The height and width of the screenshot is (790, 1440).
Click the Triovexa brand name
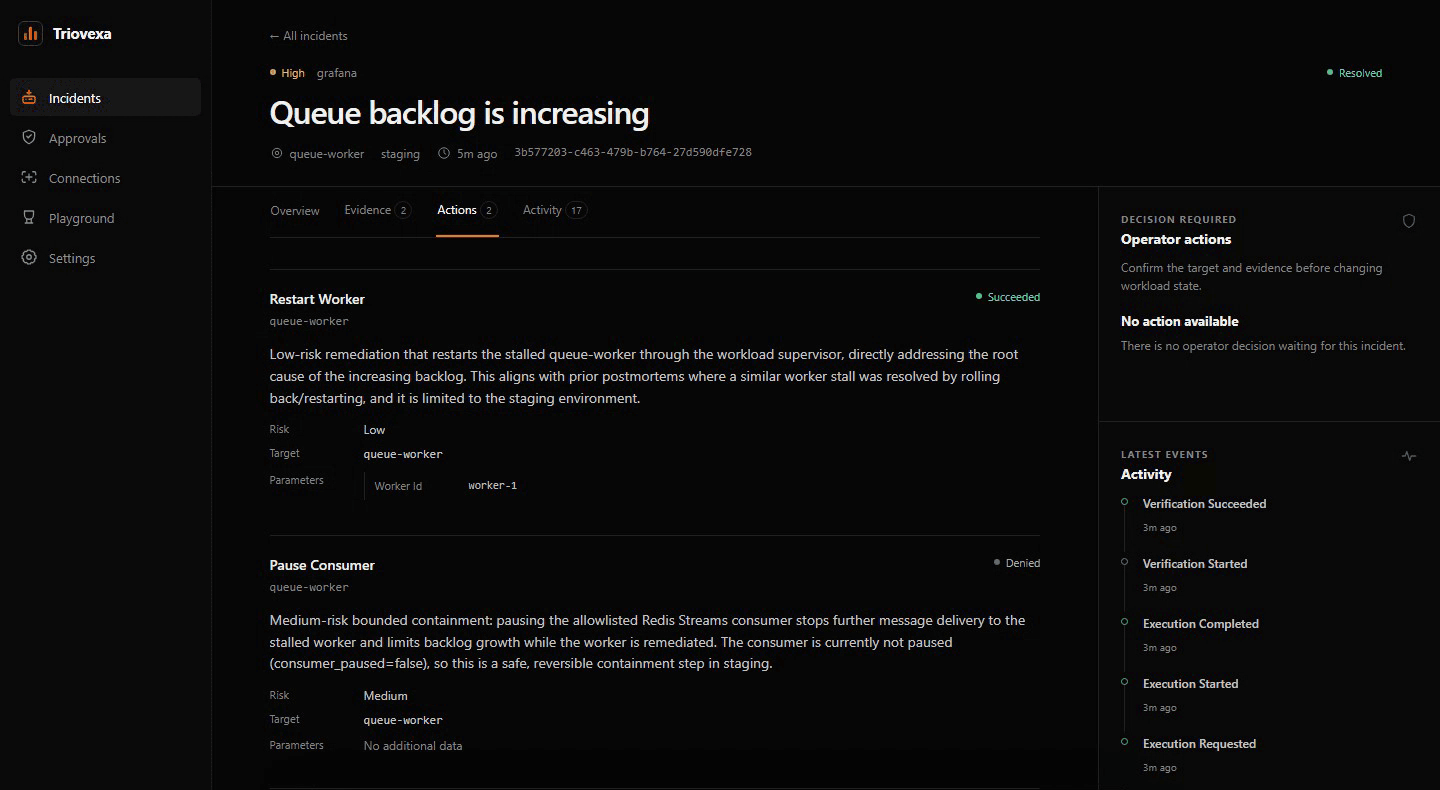(x=82, y=34)
